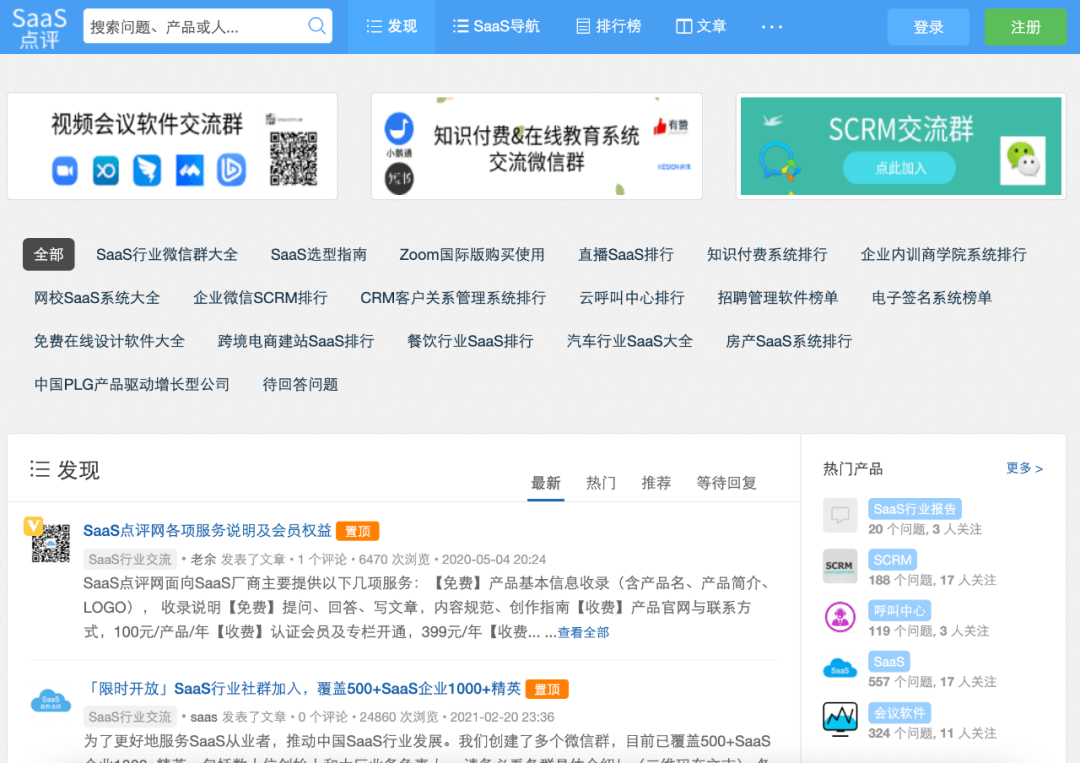The height and width of the screenshot is (763, 1080).
Task: Select CRM客户关系管理系统排行 category
Action: point(453,298)
